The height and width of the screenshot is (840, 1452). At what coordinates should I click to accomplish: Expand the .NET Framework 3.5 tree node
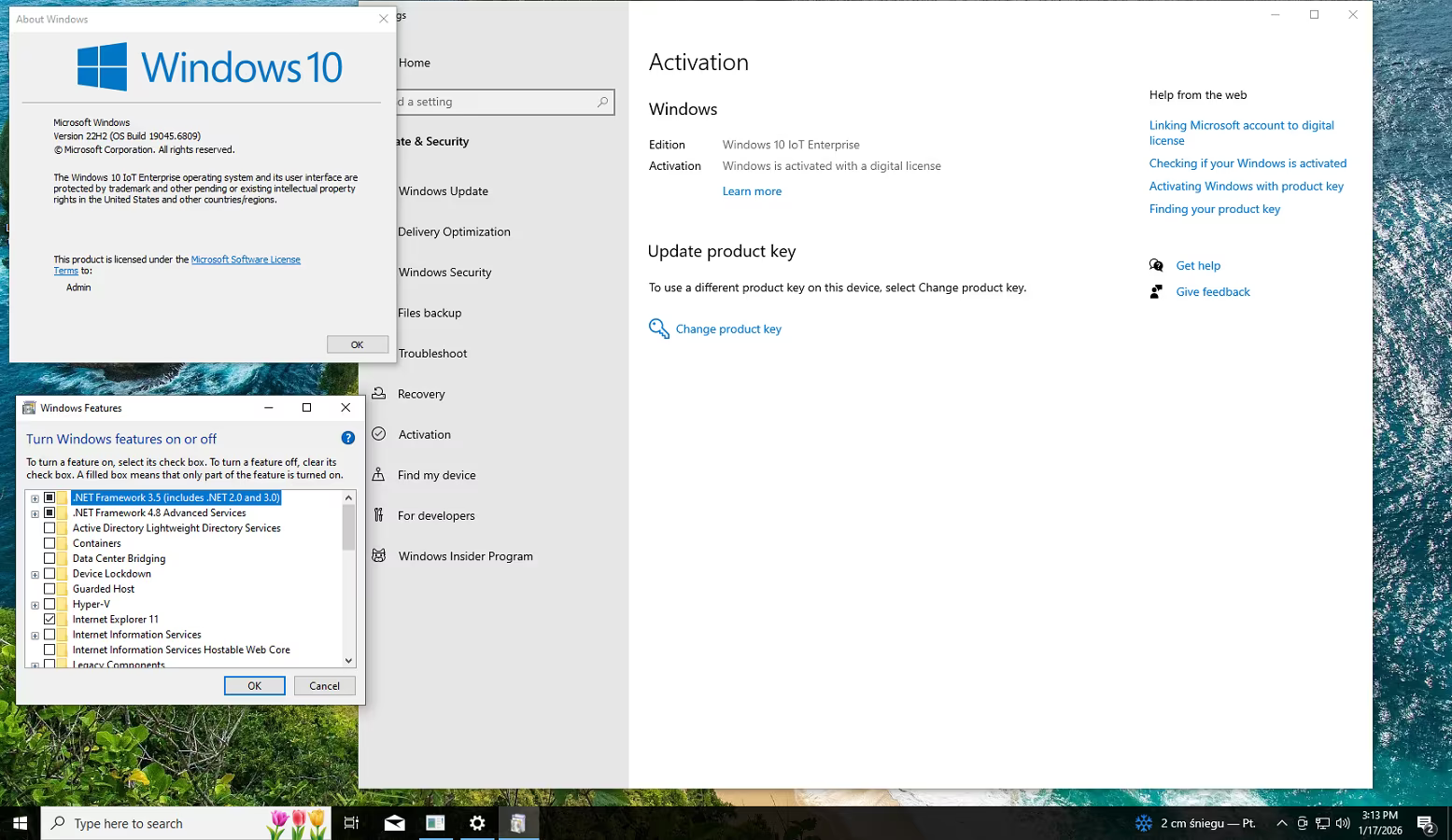pyautogui.click(x=35, y=498)
